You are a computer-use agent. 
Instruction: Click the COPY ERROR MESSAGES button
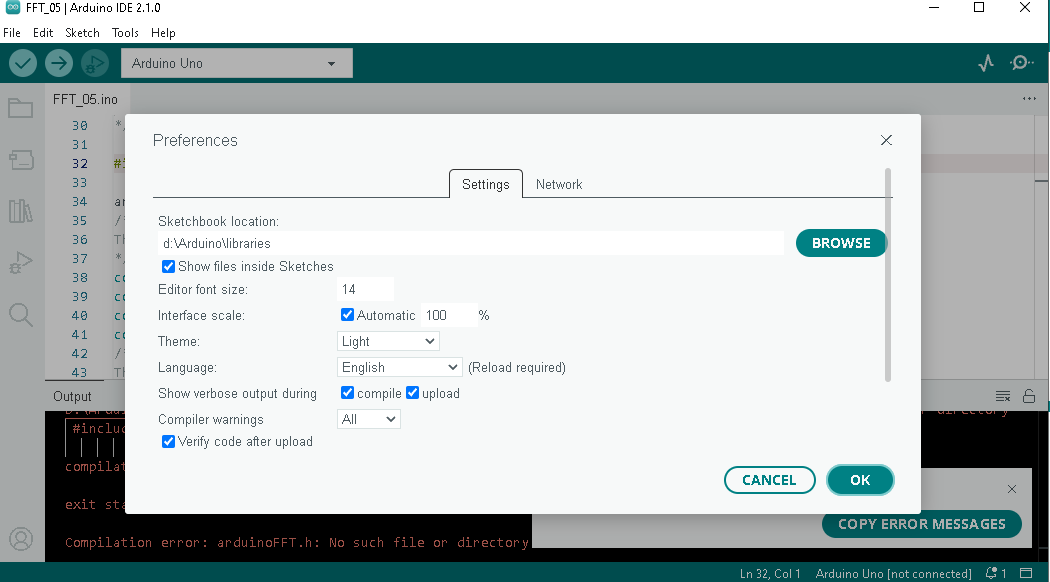click(x=921, y=524)
